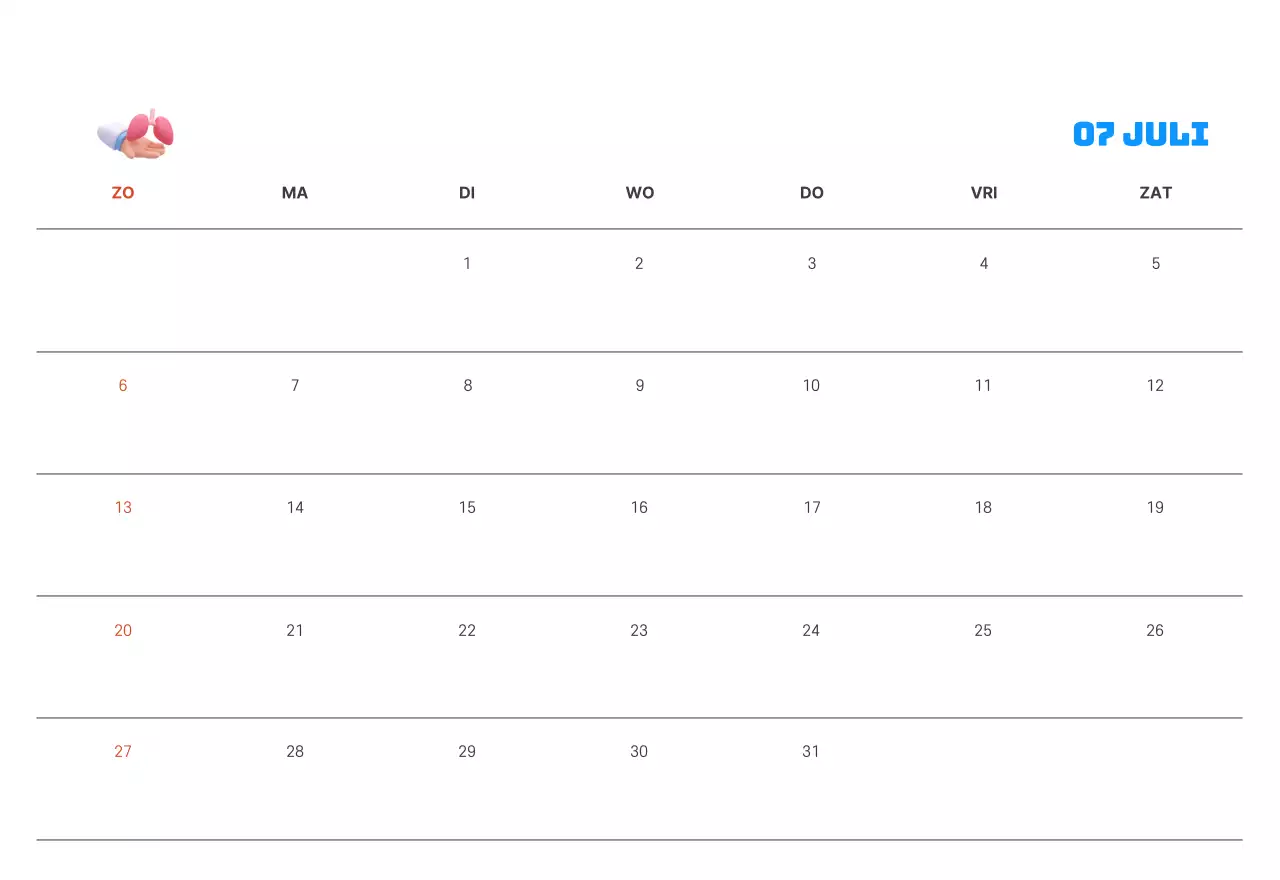Image resolution: width=1280 pixels, height=880 pixels.
Task: Select Sunday the 27th
Action: [x=123, y=752]
